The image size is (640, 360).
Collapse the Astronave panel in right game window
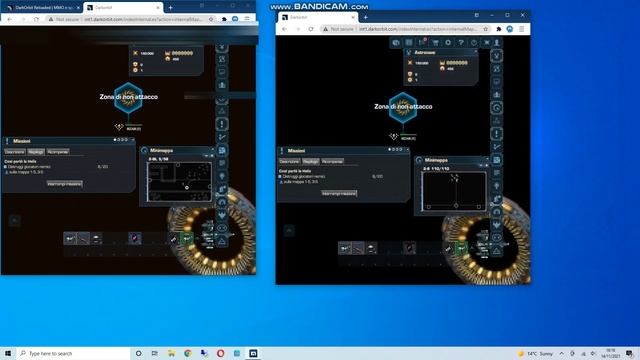(476, 52)
